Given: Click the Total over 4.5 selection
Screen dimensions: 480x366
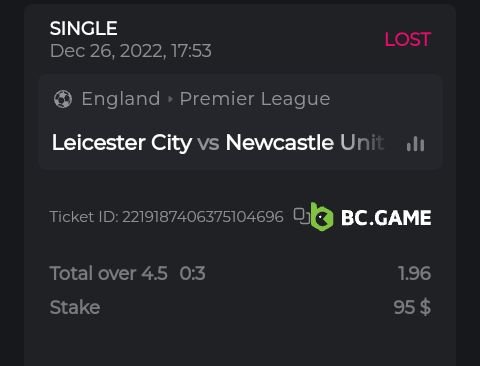Looking at the screenshot, I should point(109,273).
